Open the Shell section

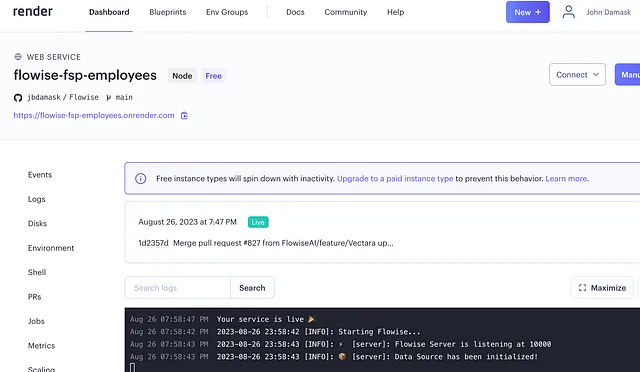[x=37, y=272]
